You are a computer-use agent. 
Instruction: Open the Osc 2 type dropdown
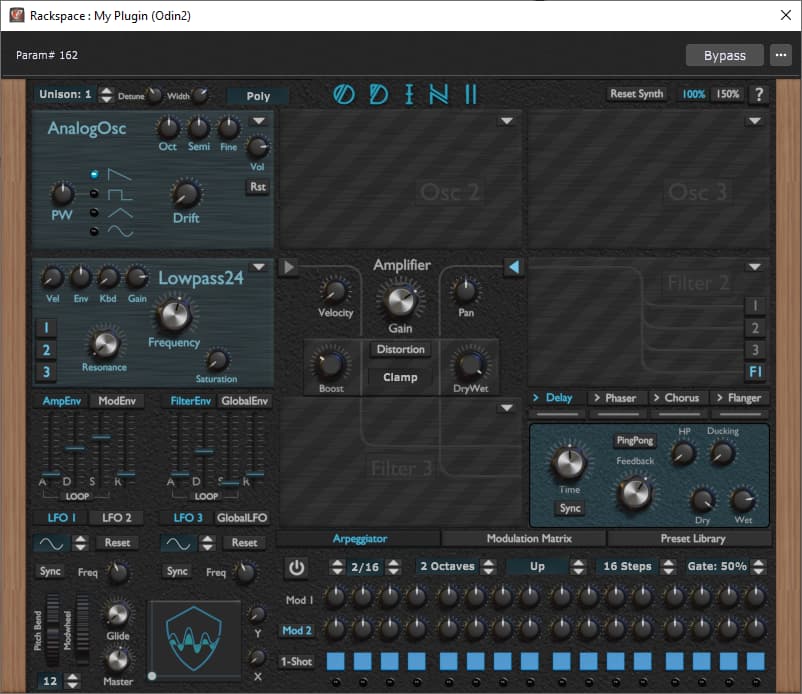(x=507, y=121)
